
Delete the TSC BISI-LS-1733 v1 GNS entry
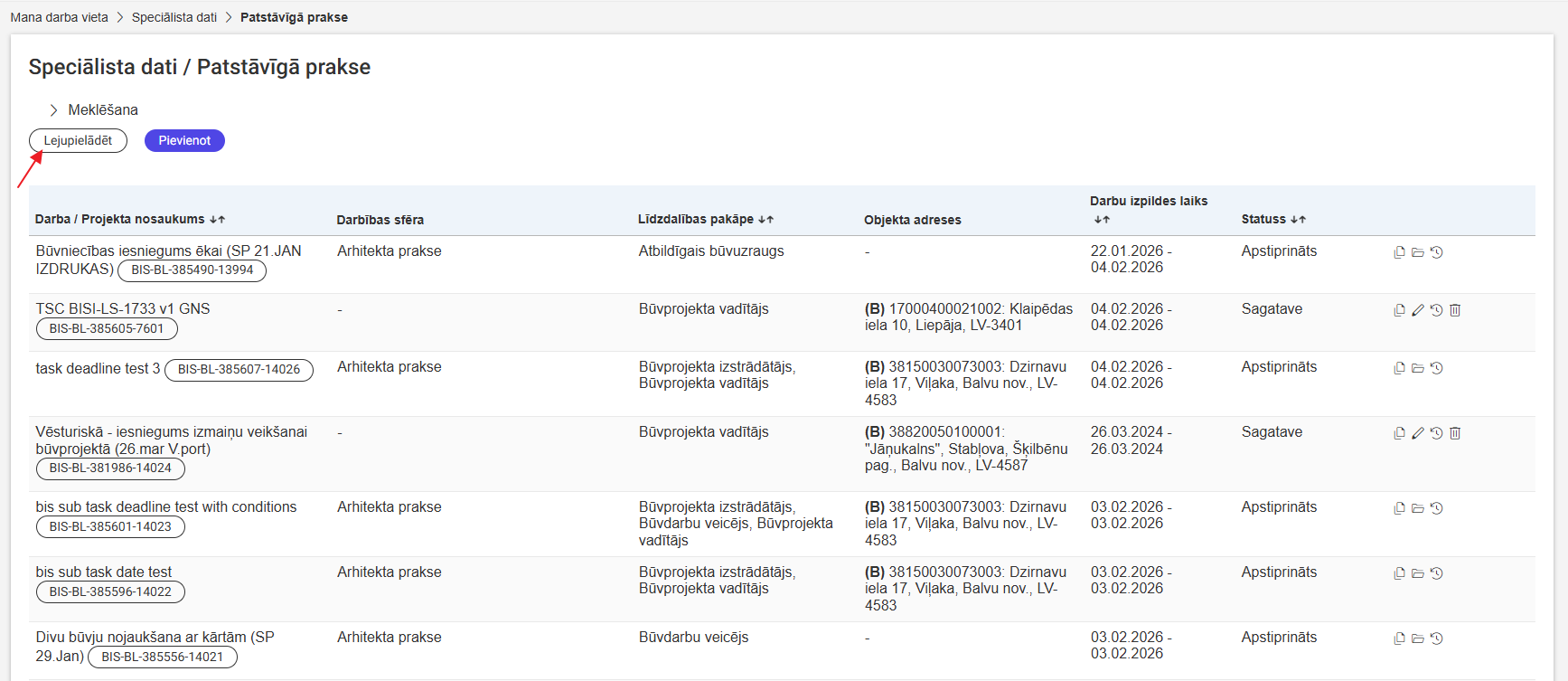(1455, 310)
